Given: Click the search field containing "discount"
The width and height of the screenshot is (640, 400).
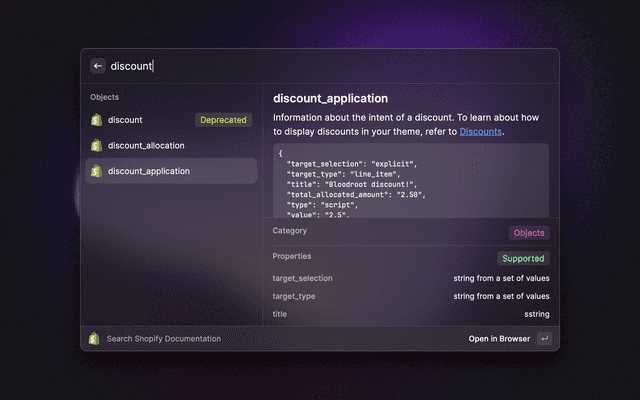Looking at the screenshot, I should 300,66.
